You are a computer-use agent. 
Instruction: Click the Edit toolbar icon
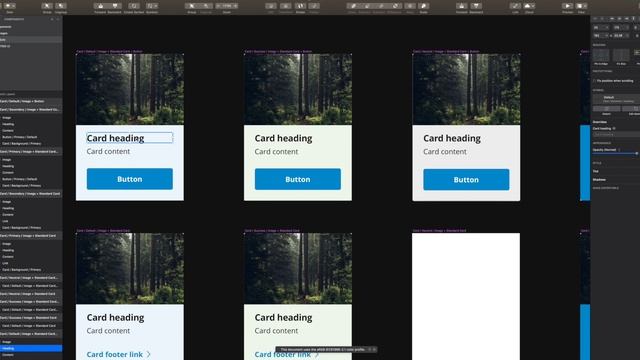tap(271, 6)
